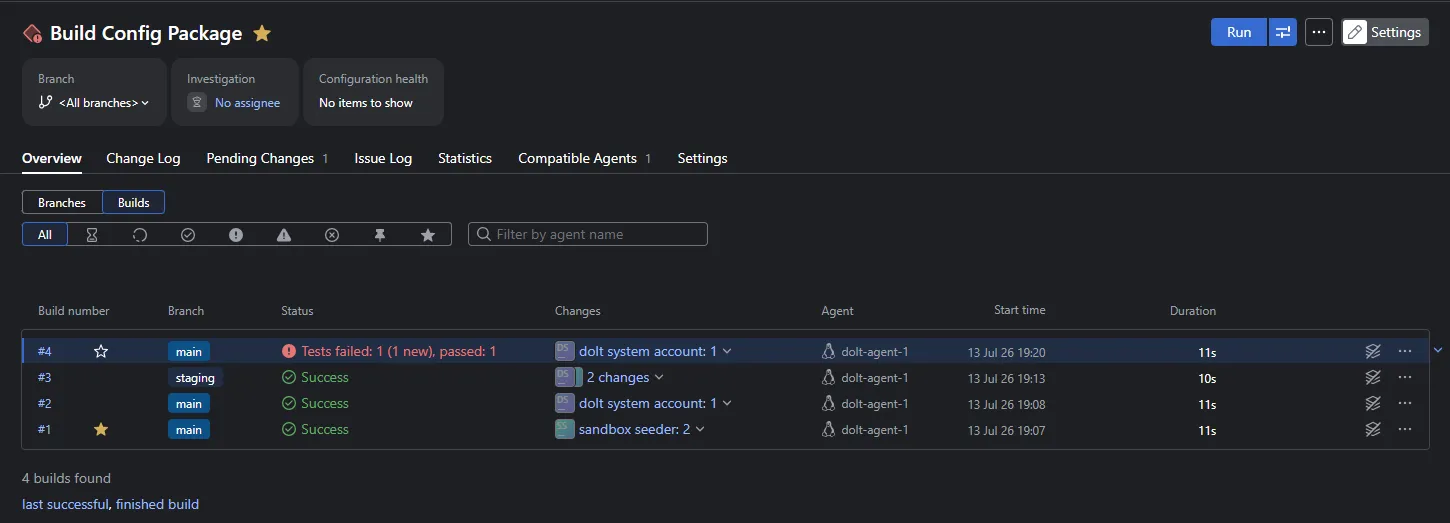Filter by successful builds checkmark icon
1450x523 pixels.
click(x=188, y=234)
